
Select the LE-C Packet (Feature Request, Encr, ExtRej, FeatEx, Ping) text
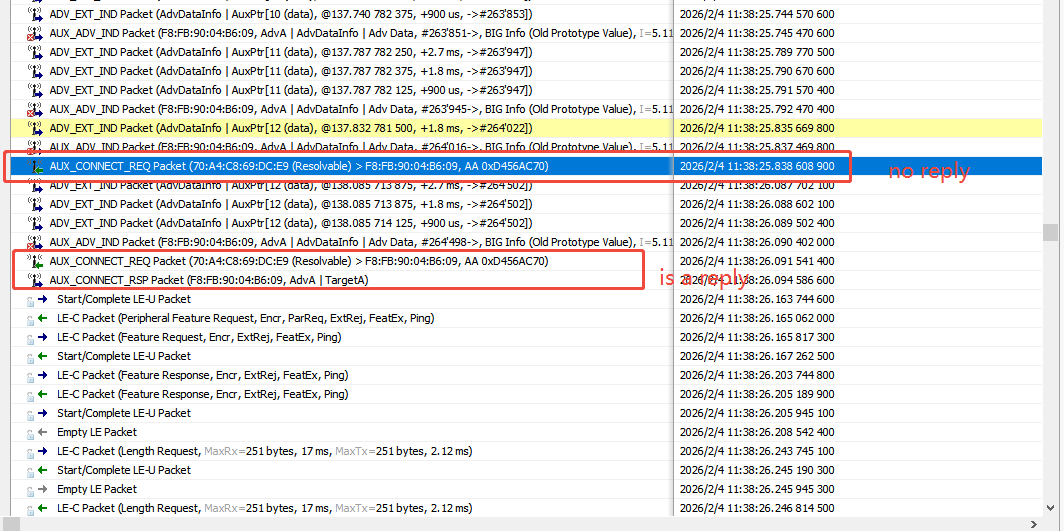[199, 337]
